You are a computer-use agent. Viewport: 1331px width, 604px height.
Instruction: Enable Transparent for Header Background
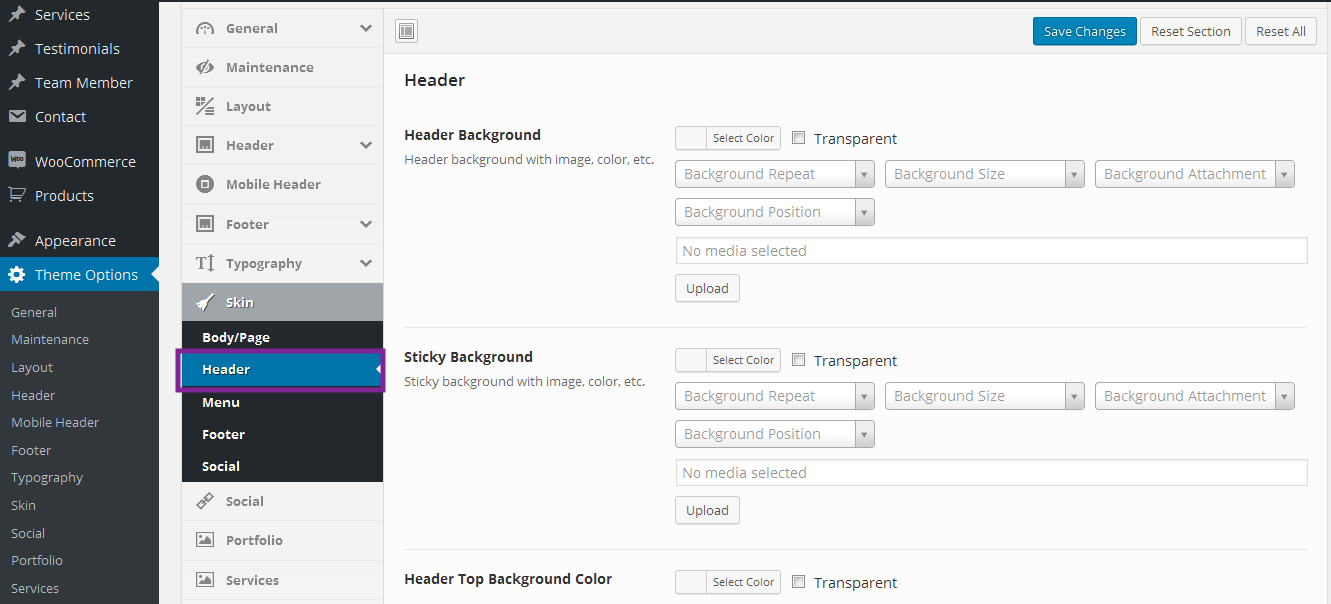click(x=799, y=138)
